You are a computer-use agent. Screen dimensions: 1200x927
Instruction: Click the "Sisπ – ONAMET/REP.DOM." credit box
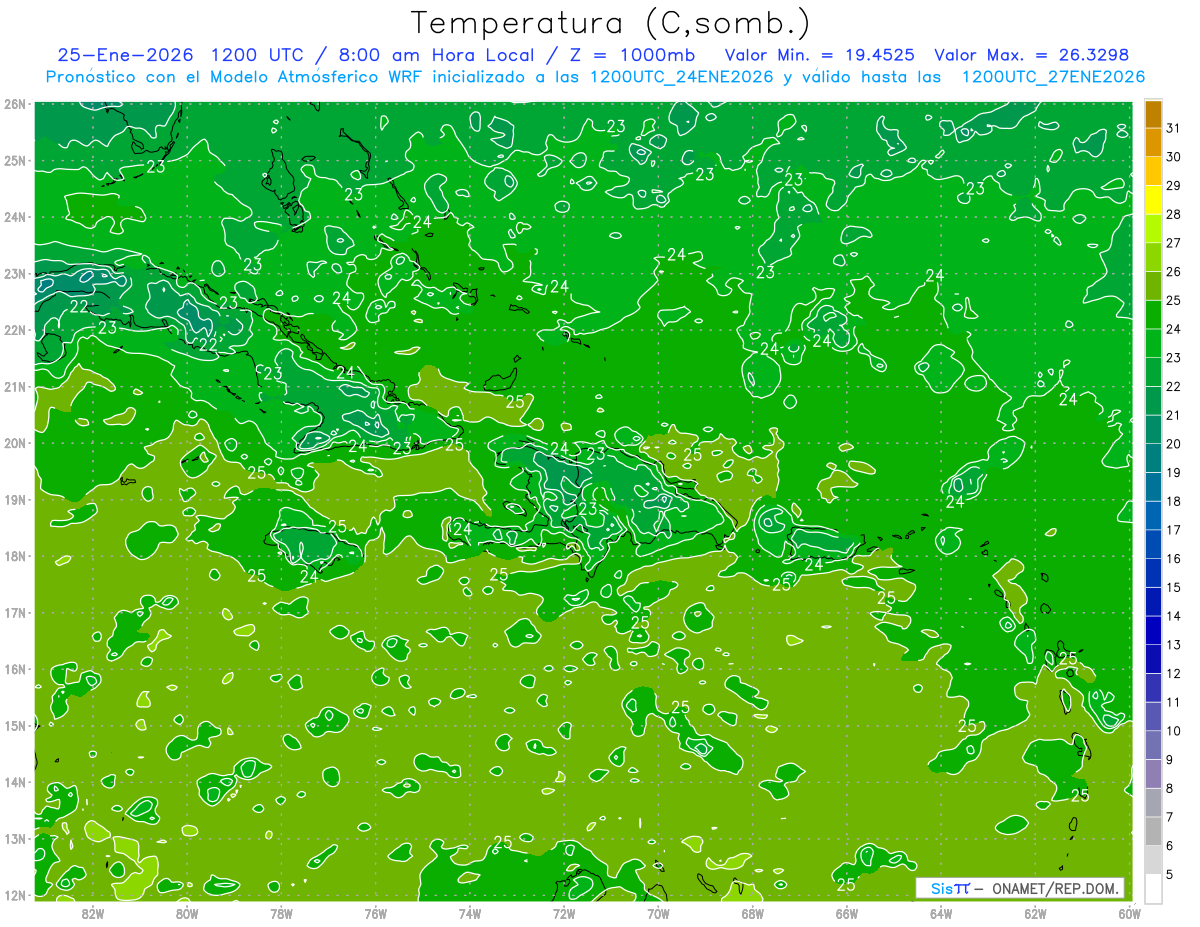1020,888
